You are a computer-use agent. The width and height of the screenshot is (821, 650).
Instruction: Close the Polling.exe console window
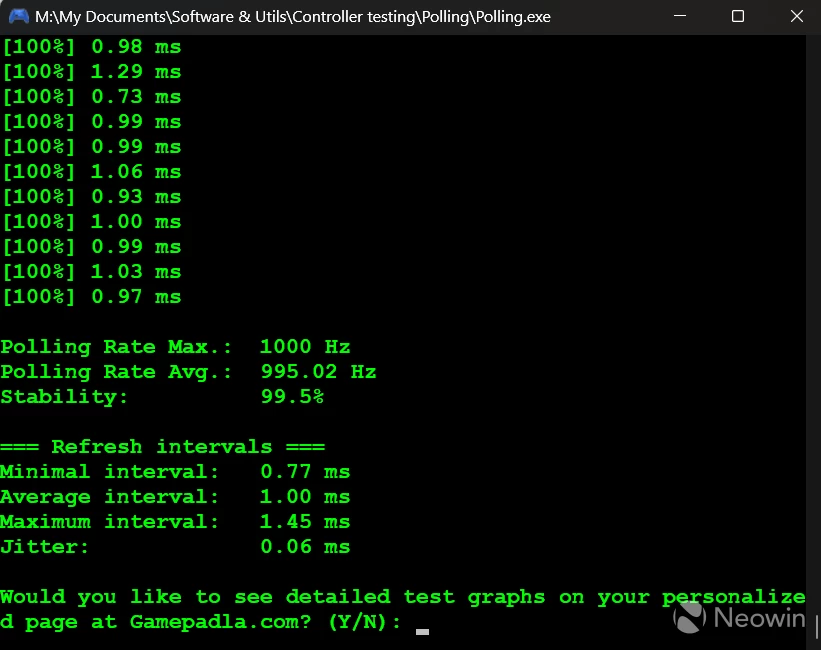796,16
